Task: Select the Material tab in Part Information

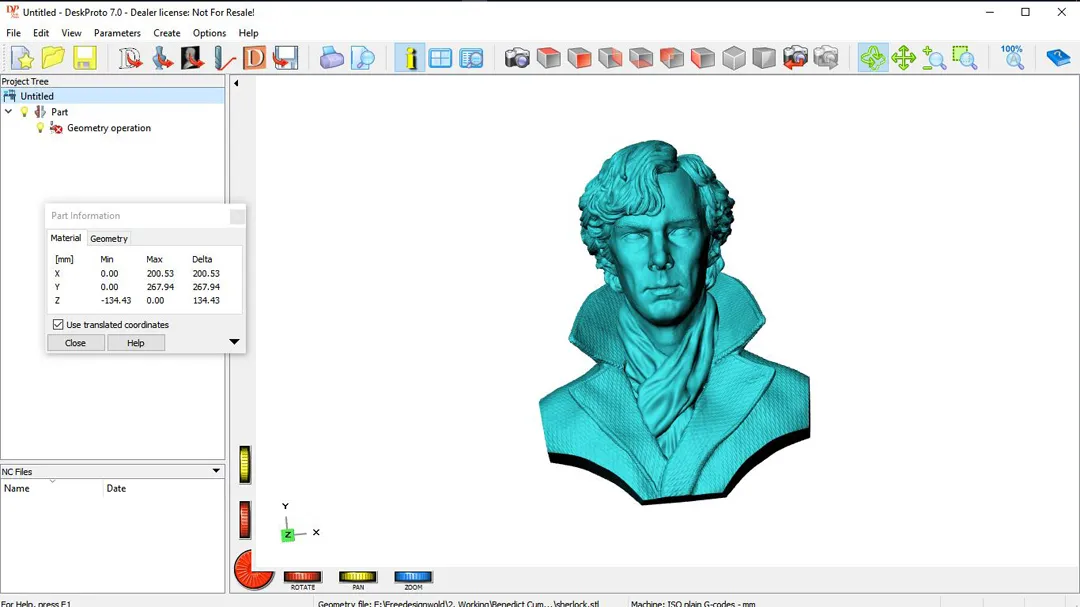Action: tap(65, 238)
